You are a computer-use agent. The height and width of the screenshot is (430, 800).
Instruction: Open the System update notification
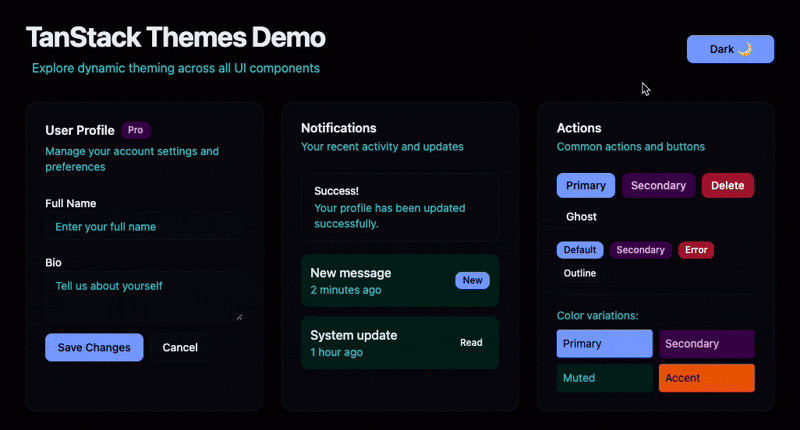click(380, 343)
